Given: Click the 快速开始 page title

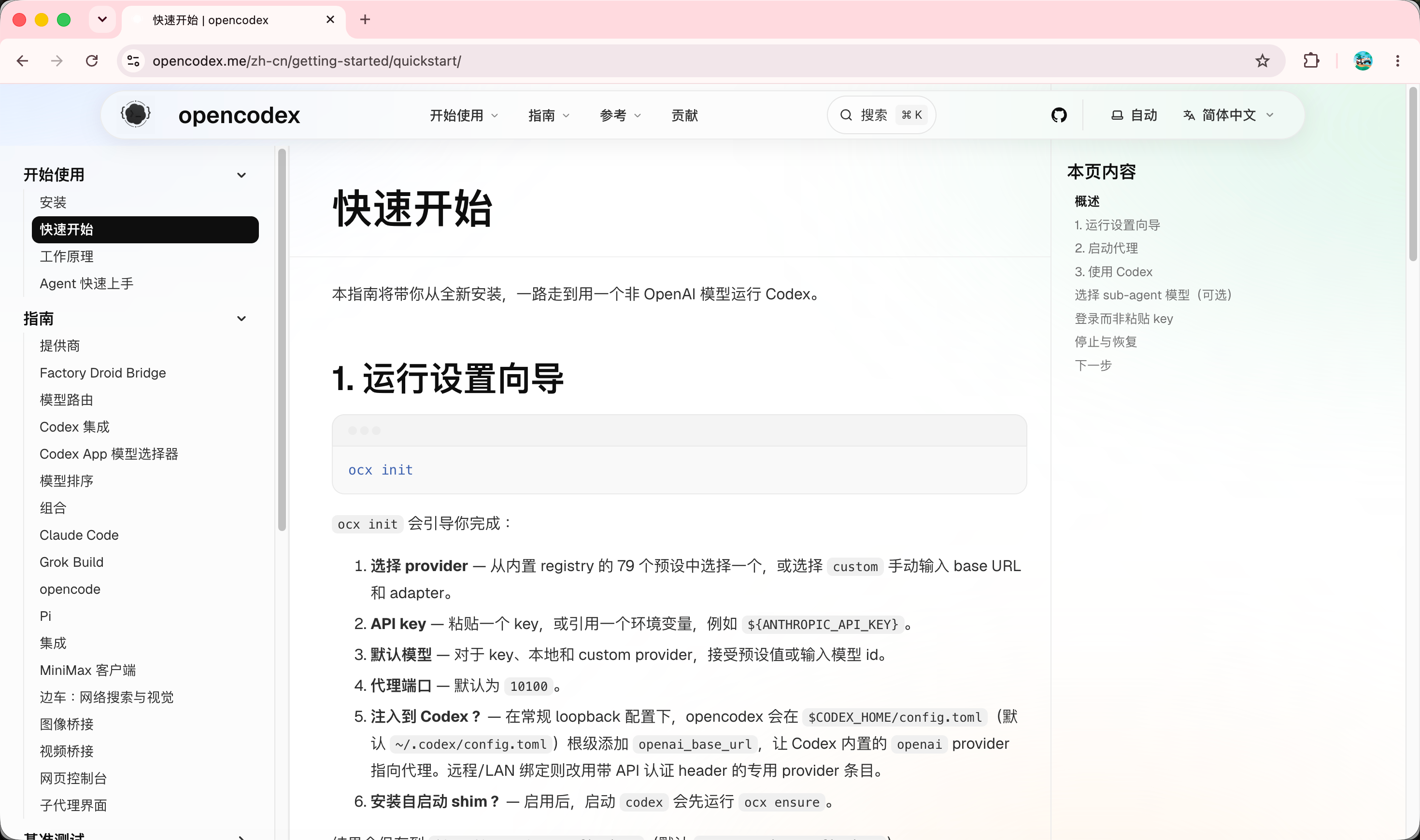Looking at the screenshot, I should (412, 209).
